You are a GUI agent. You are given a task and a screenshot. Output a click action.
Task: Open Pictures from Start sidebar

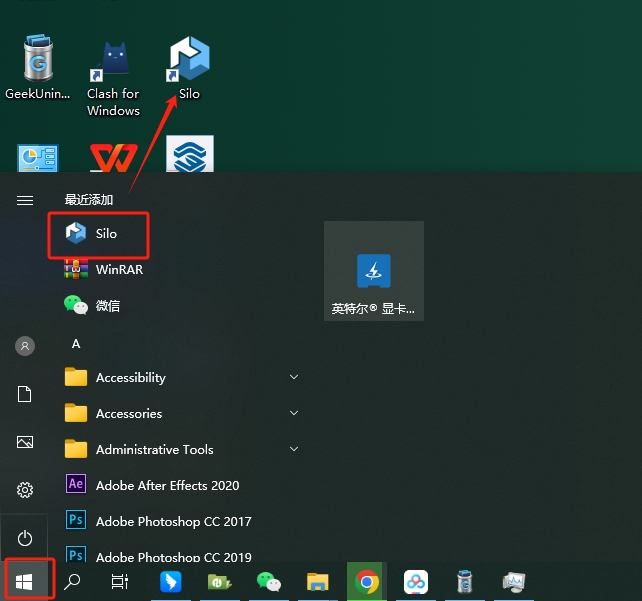25,442
